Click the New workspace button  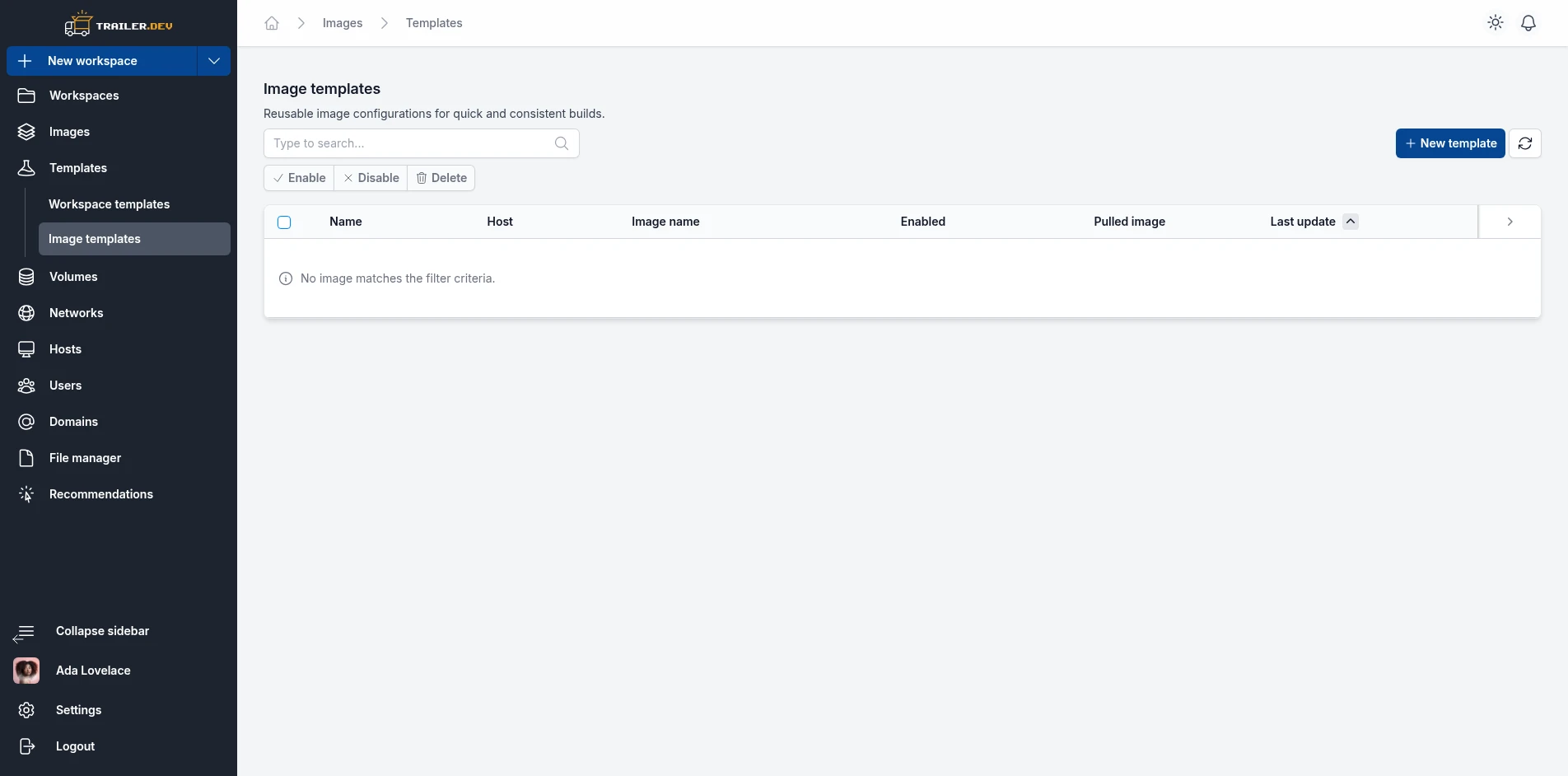102,61
